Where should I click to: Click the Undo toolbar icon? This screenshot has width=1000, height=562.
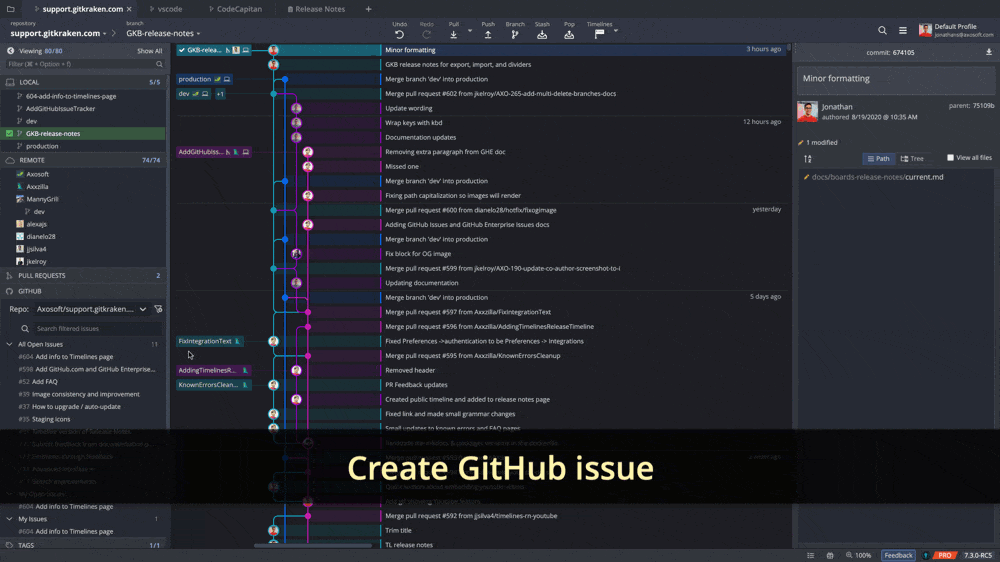[399, 34]
